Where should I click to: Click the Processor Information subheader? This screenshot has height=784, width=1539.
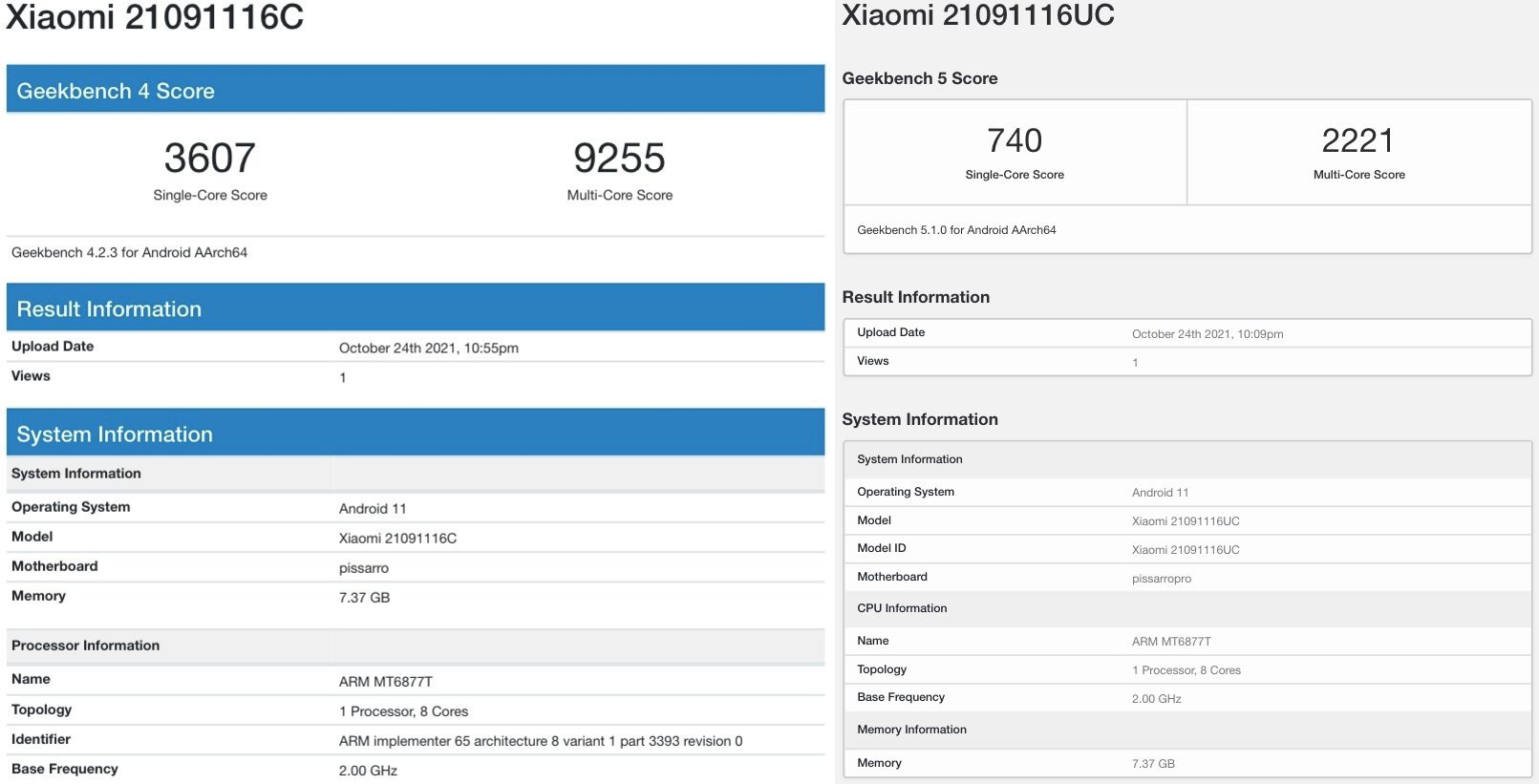[x=85, y=646]
